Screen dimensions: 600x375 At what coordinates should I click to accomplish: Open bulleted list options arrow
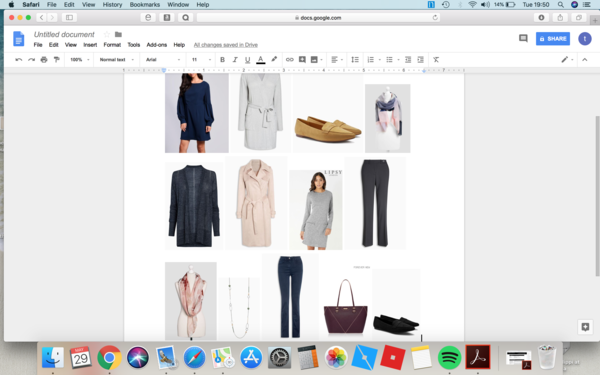[398, 60]
